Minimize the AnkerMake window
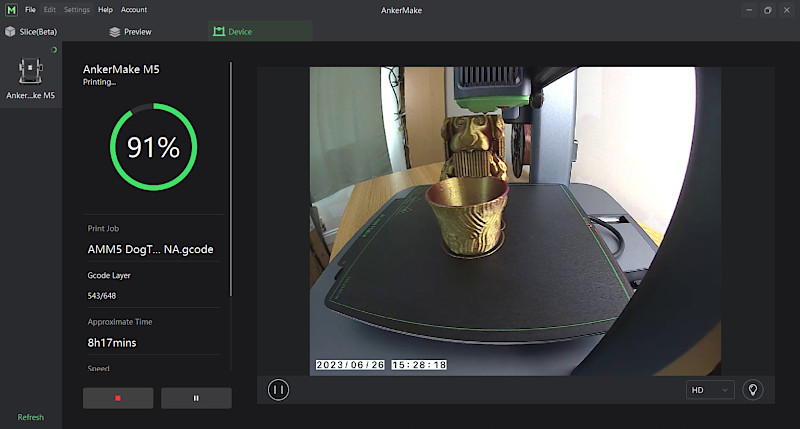Viewport: 800px width, 429px height. (x=748, y=10)
